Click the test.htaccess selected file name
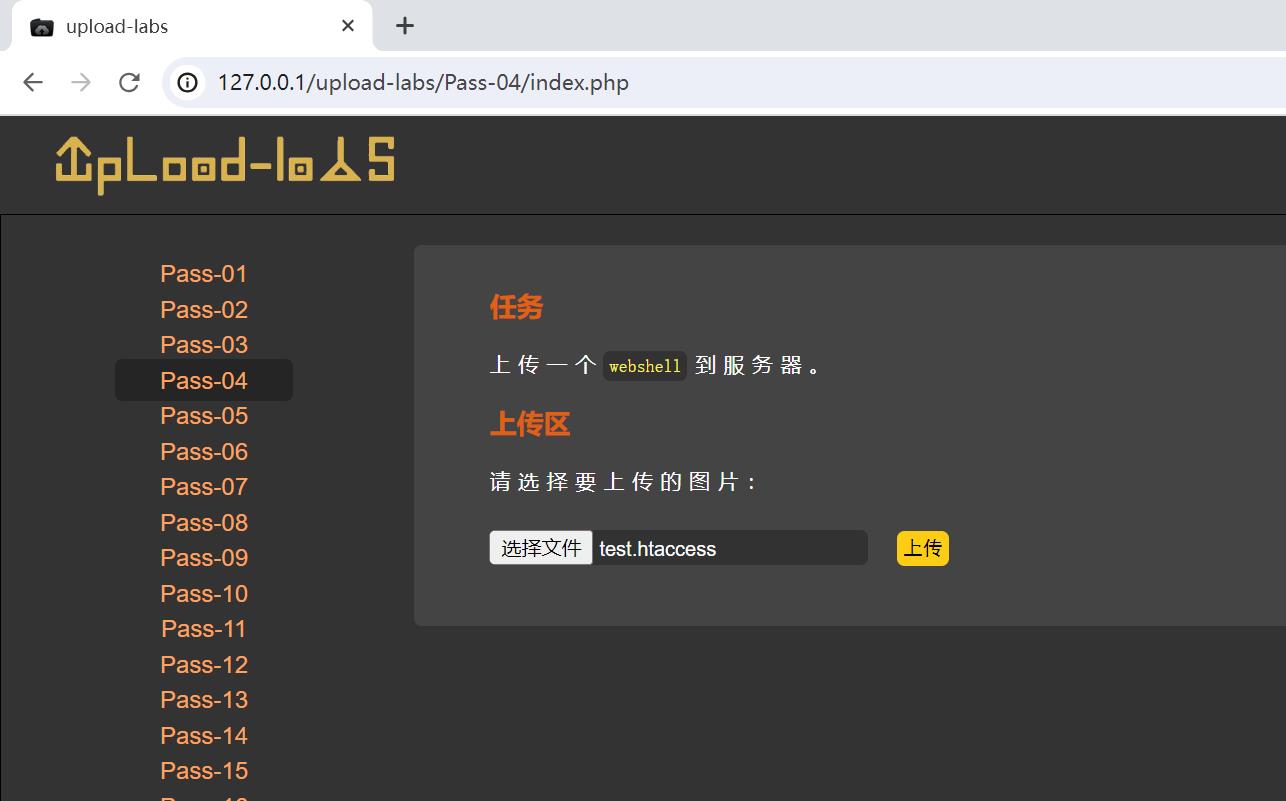The width and height of the screenshot is (1286, 801). 658,549
